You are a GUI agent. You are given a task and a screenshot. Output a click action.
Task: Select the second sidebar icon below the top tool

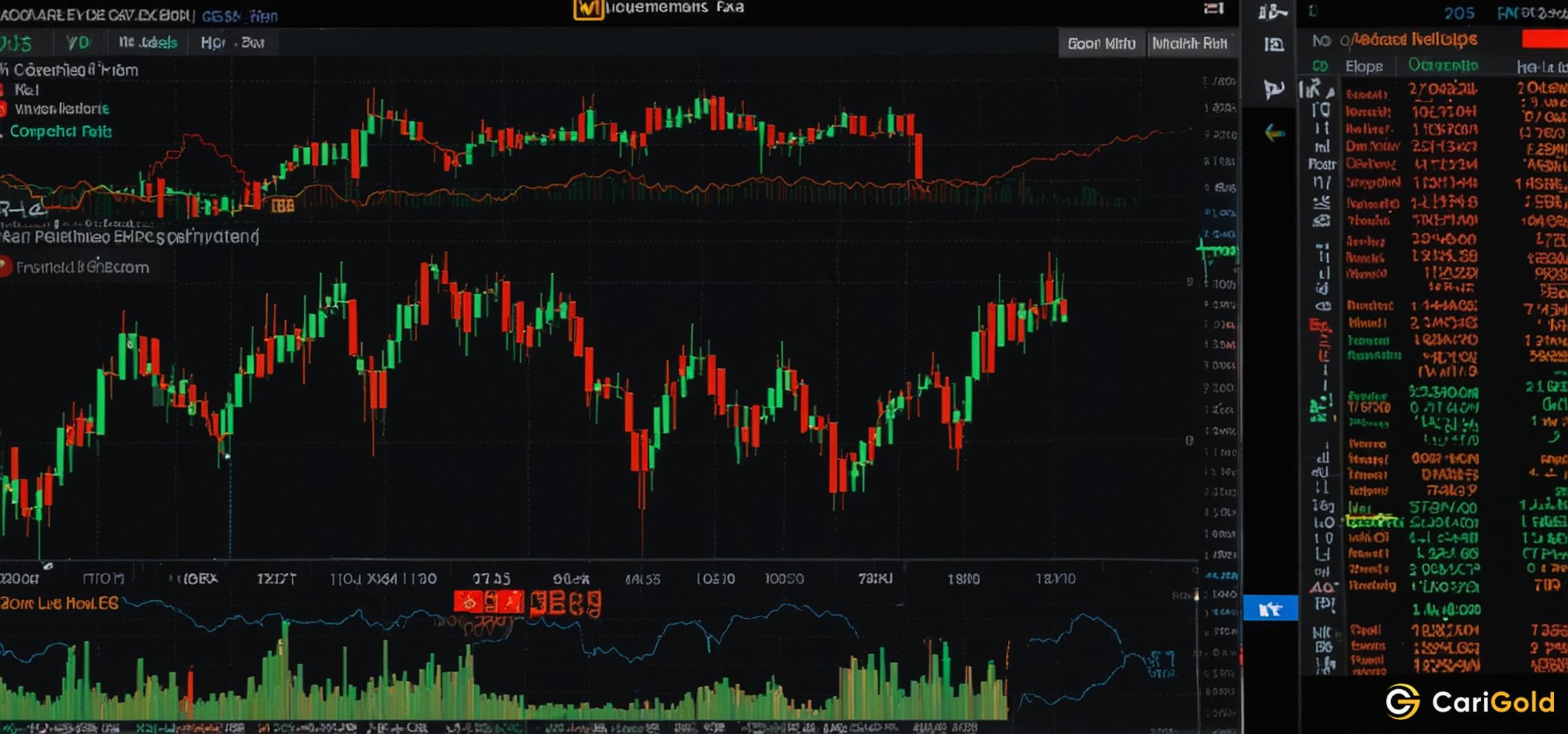coord(1274,46)
